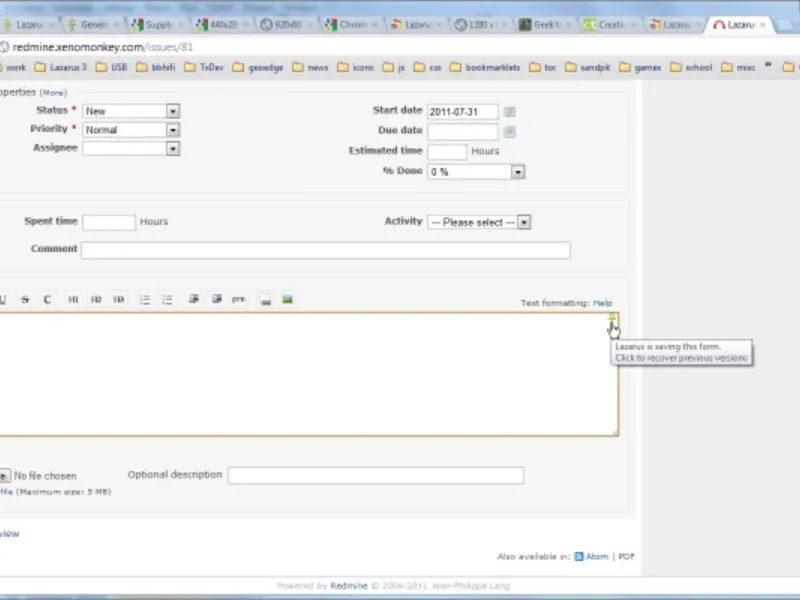Viewport: 800px width, 600px height.
Task: Open the Activity Please select dropdown
Action: (479, 222)
